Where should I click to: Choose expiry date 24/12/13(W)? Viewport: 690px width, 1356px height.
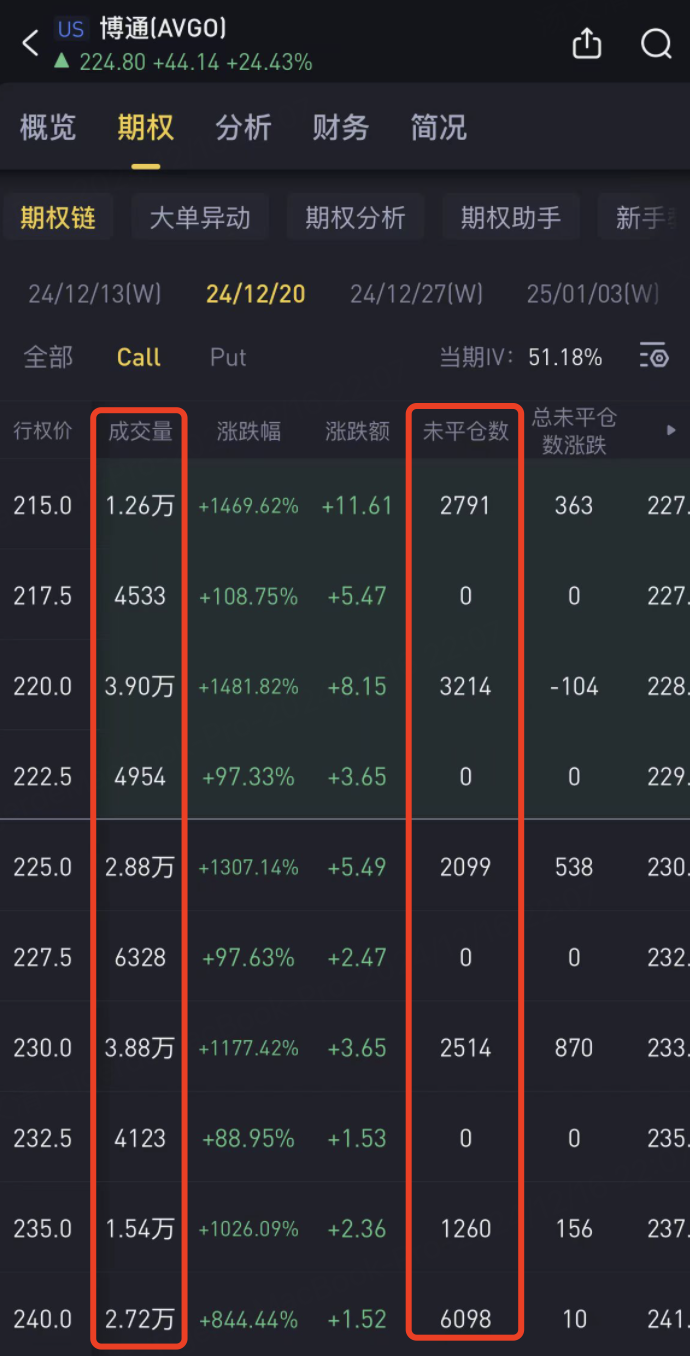(x=95, y=294)
